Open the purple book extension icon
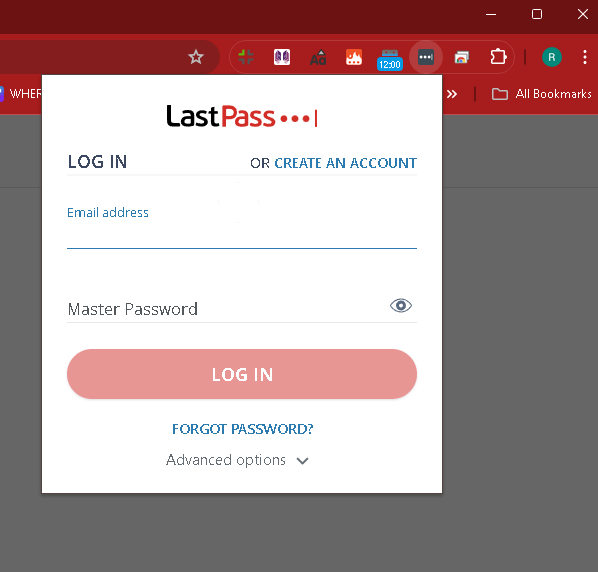Image resolution: width=598 pixels, height=572 pixels. [282, 57]
